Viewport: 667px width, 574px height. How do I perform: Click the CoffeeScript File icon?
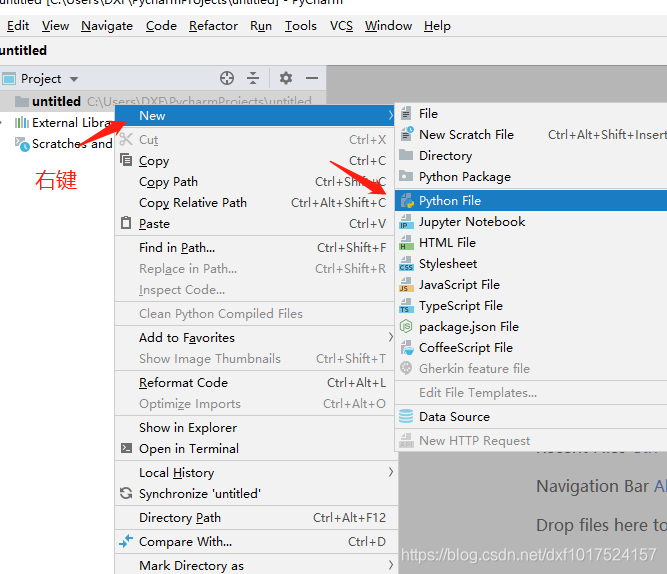click(x=407, y=348)
